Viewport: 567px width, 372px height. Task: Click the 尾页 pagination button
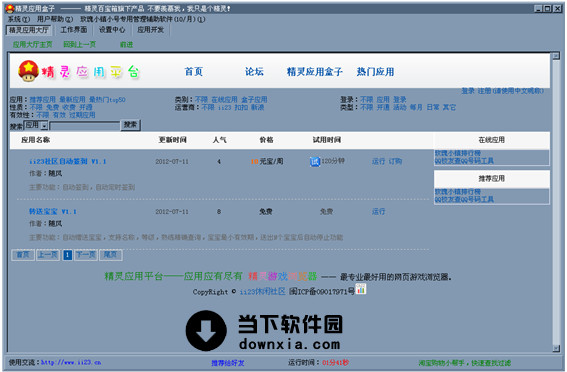tap(111, 255)
